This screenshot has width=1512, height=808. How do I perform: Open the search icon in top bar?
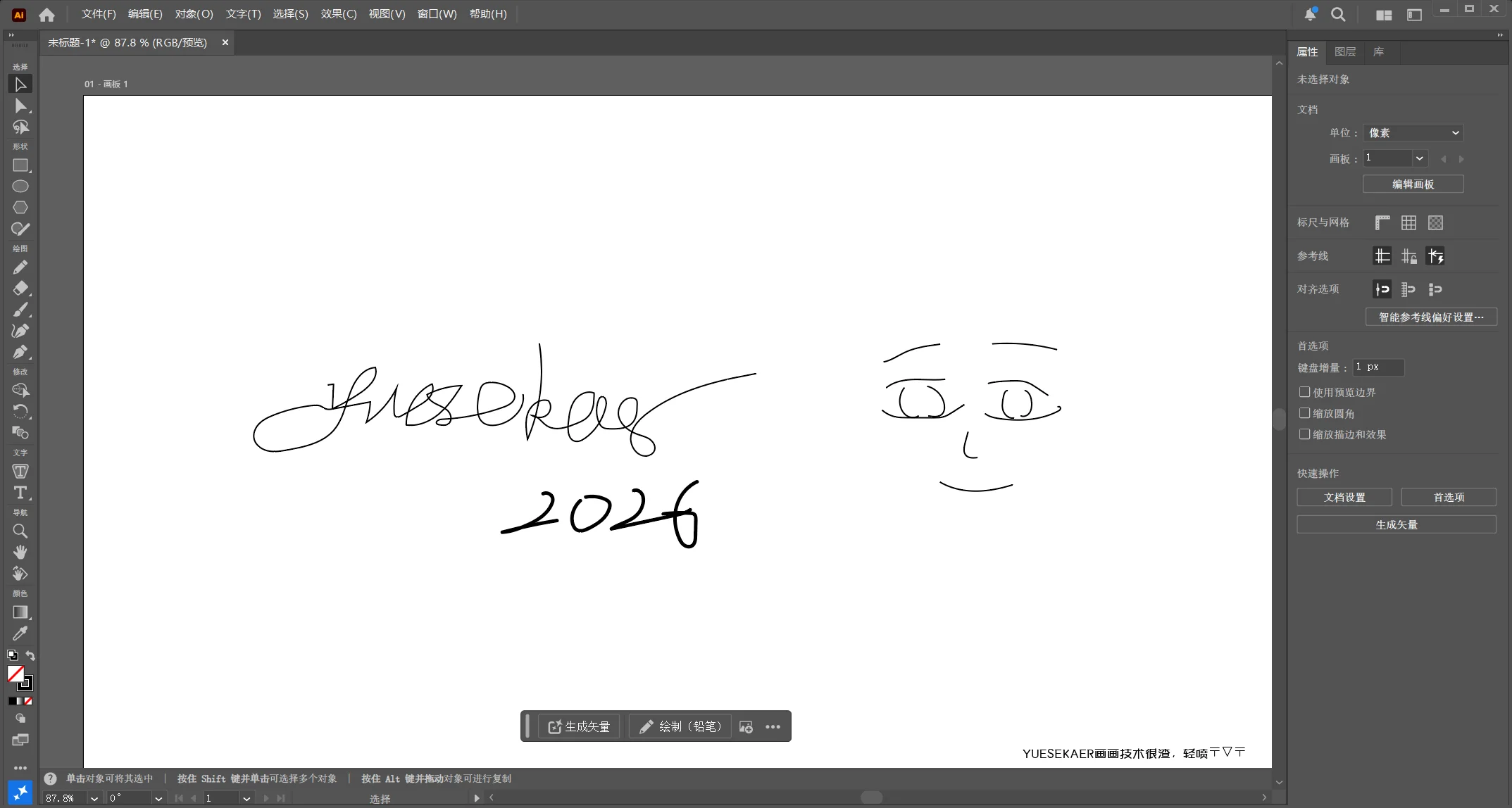1338,14
